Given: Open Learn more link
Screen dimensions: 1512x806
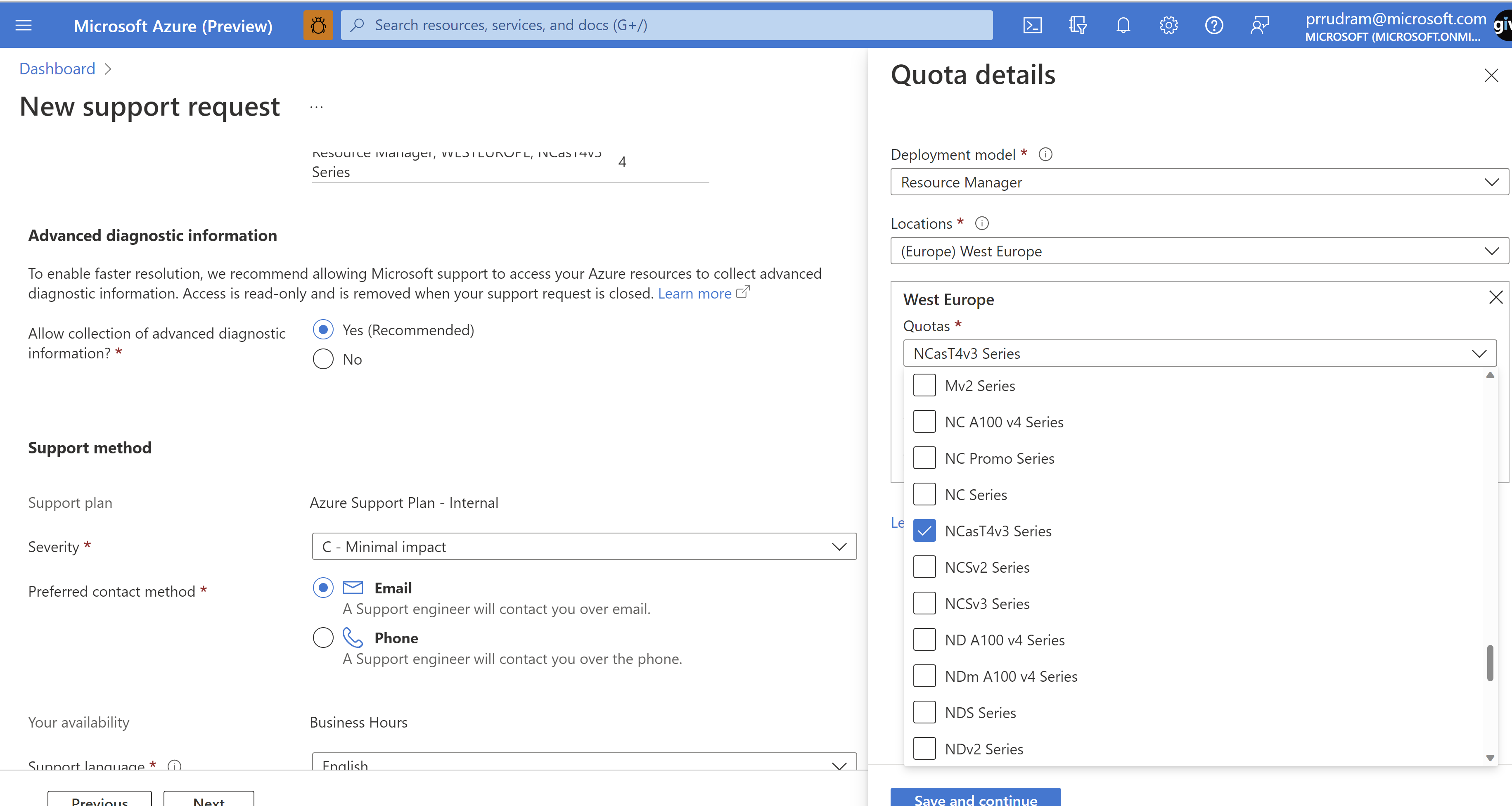Looking at the screenshot, I should click(x=694, y=294).
